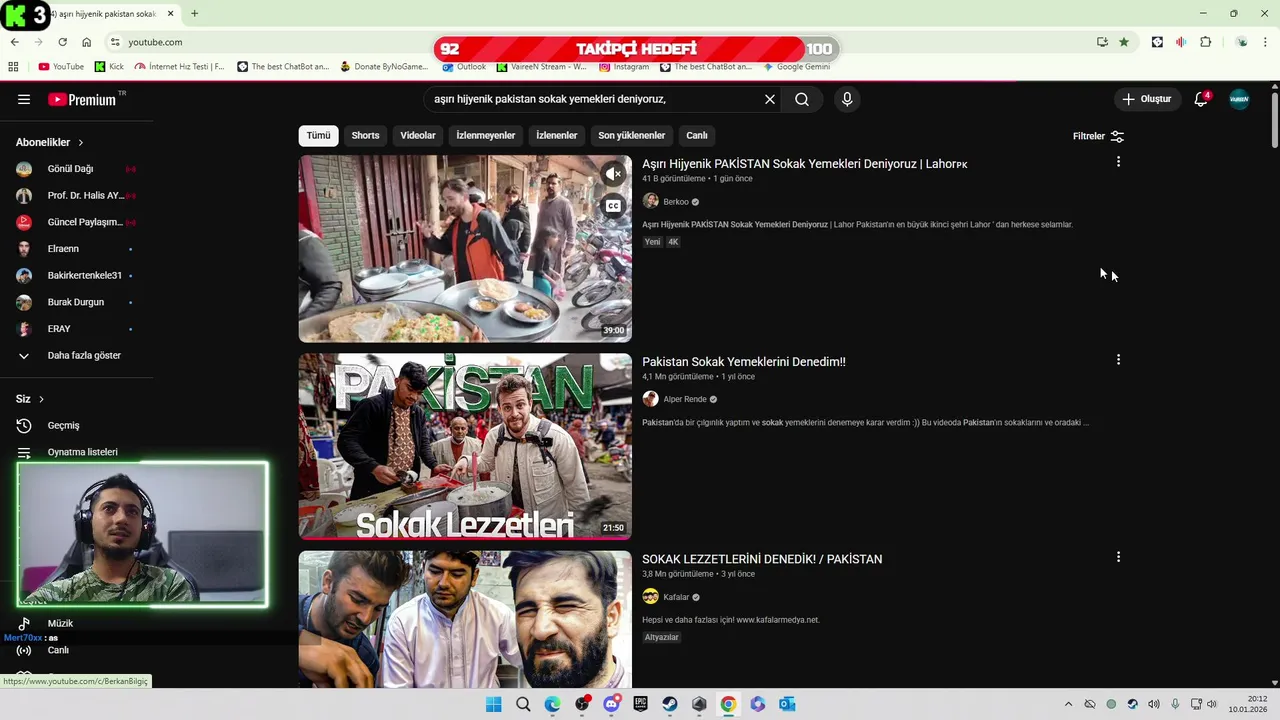Image resolution: width=1280 pixels, height=720 pixels.
Task: Open YouTube notifications bell
Action: click(1201, 99)
